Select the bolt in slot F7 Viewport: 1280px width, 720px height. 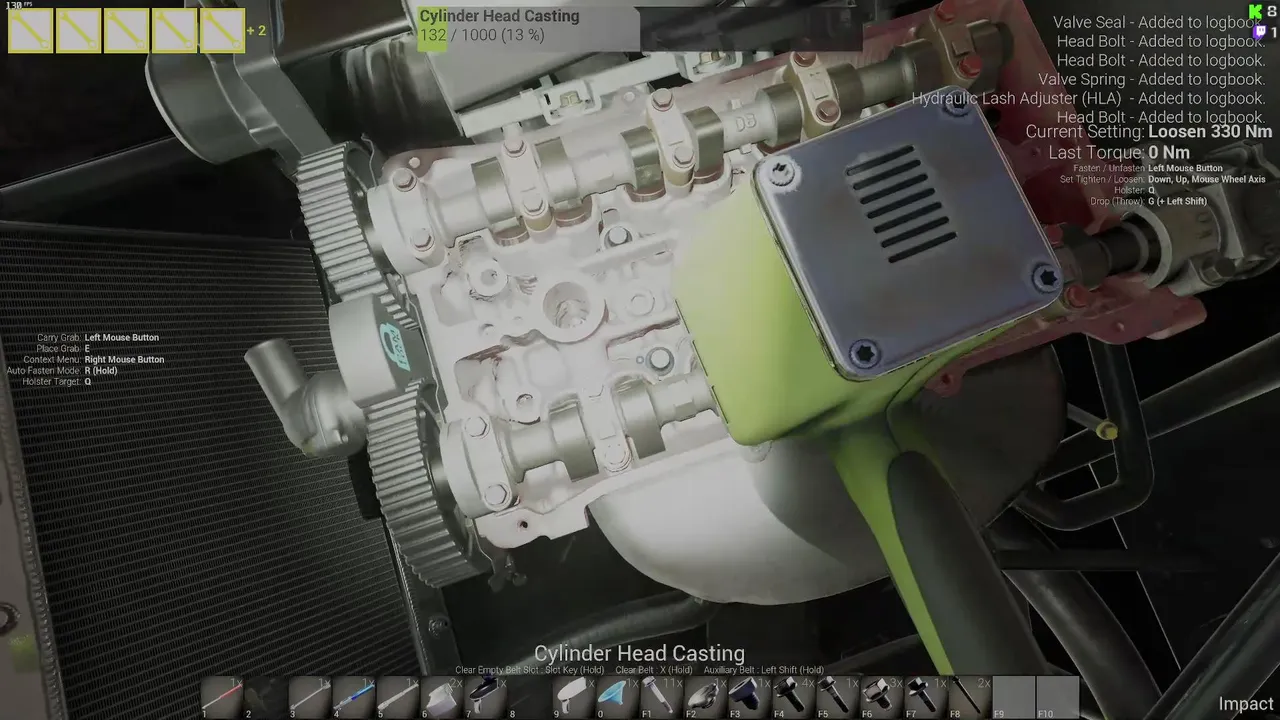pyautogui.click(x=926, y=697)
